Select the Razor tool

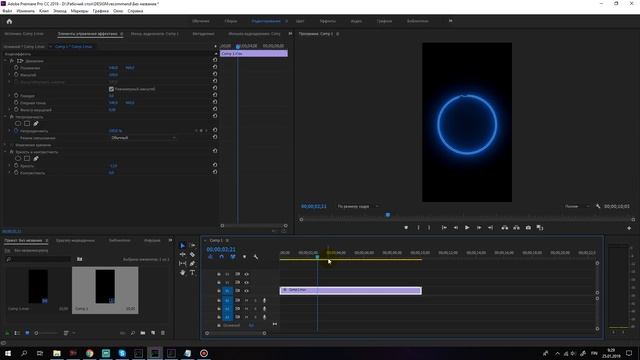coord(192,254)
